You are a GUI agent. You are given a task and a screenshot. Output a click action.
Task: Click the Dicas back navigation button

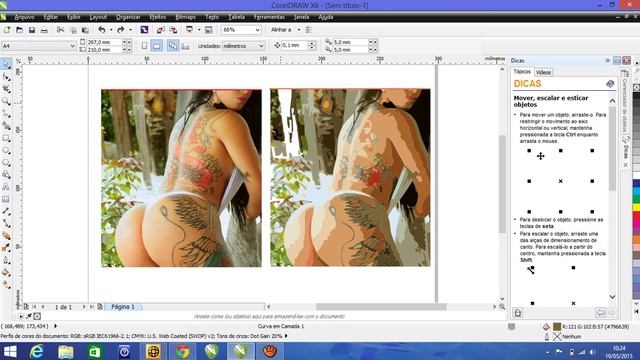click(600, 313)
